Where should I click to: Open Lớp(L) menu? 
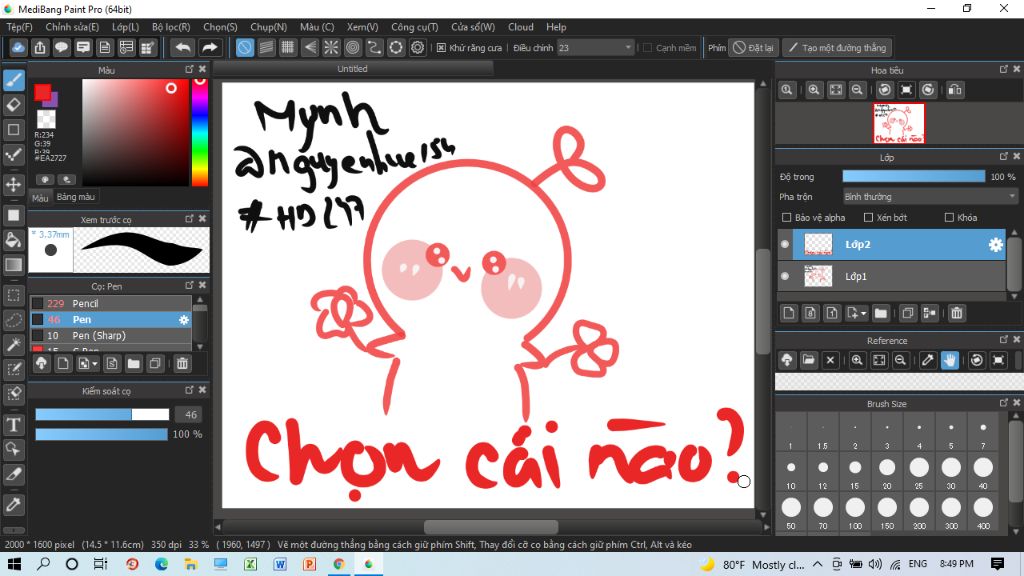tap(125, 27)
